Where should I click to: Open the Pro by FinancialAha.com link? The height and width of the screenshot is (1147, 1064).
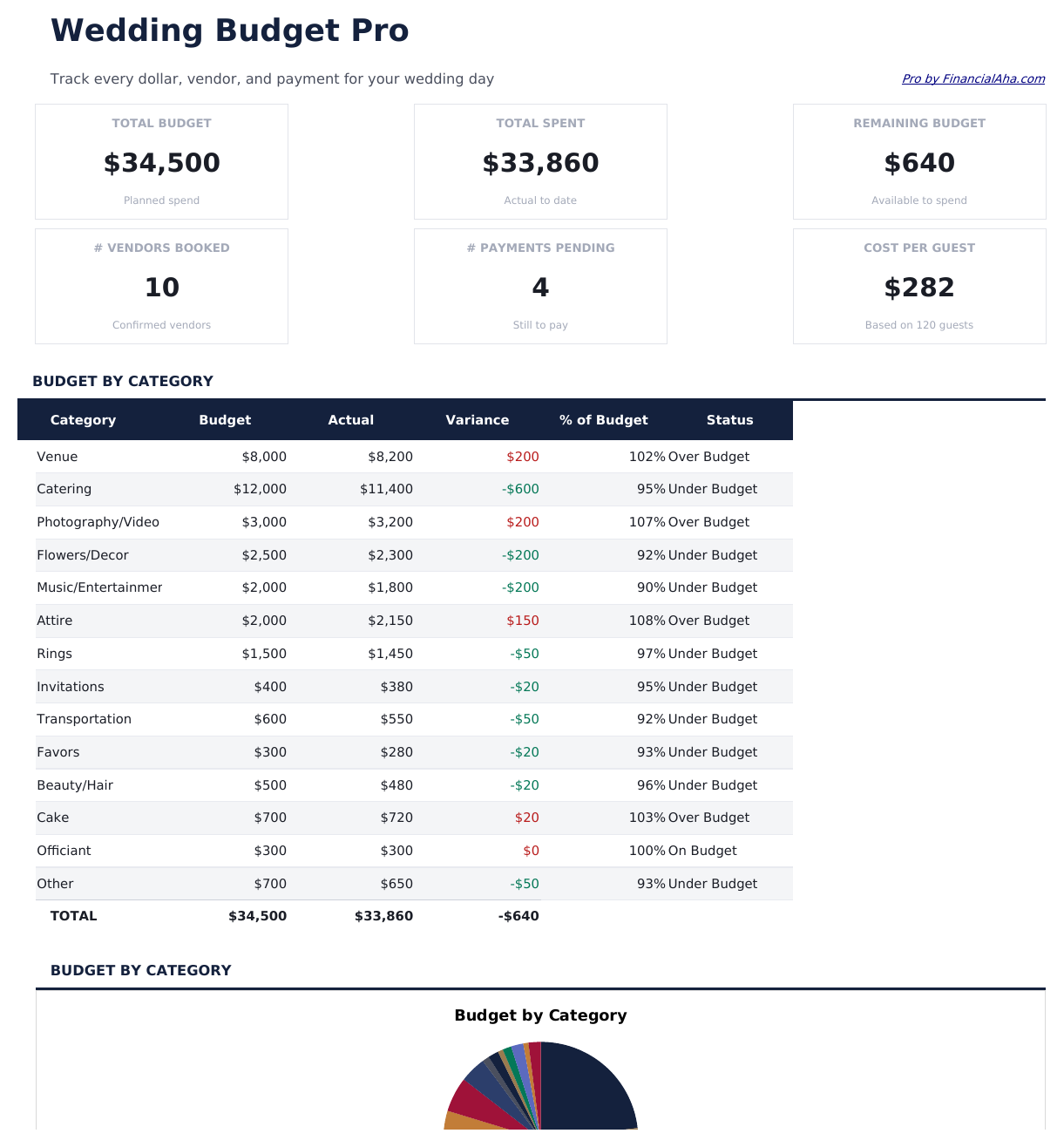click(973, 78)
